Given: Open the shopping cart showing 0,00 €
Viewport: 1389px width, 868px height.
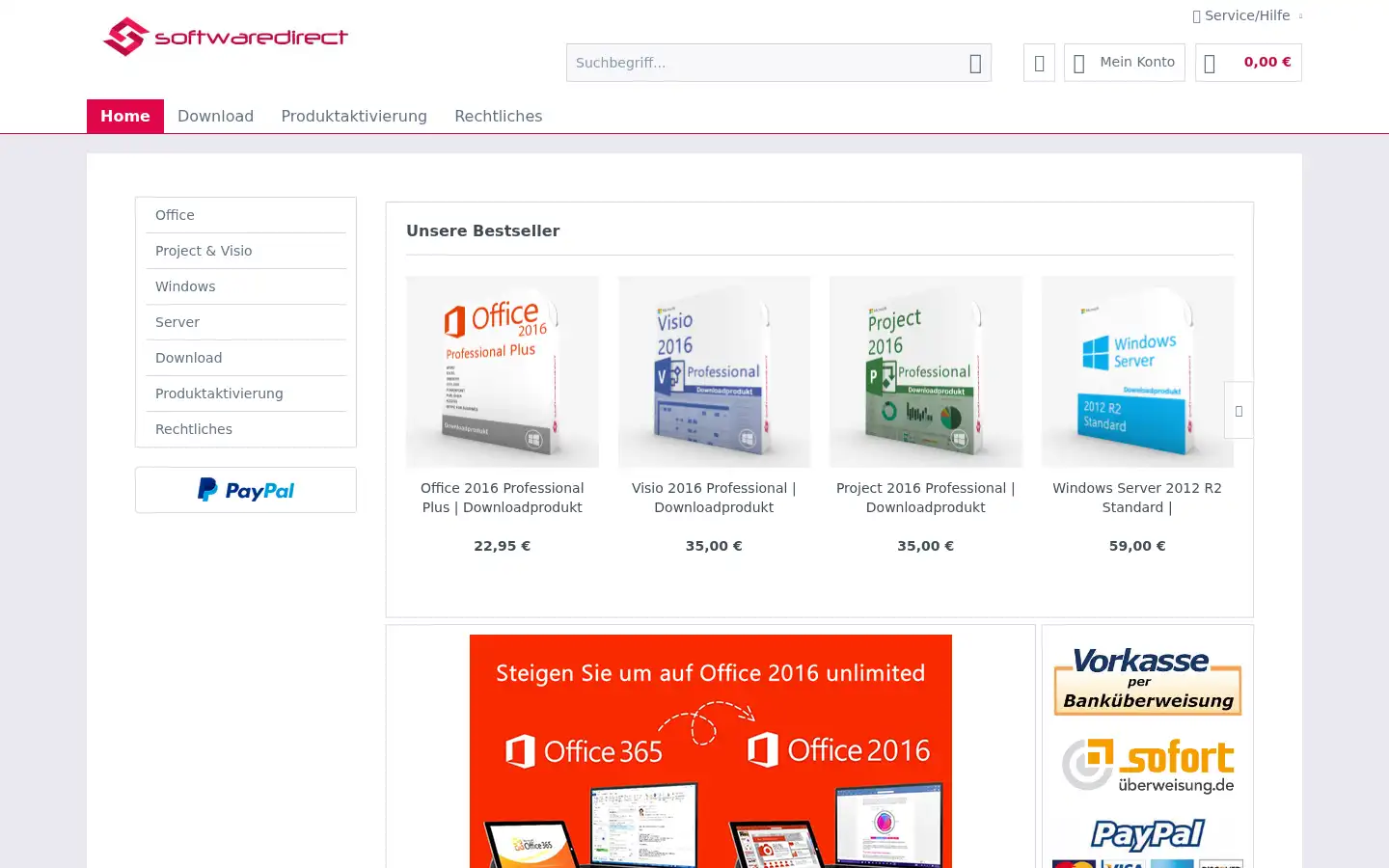Looking at the screenshot, I should coord(1248,63).
